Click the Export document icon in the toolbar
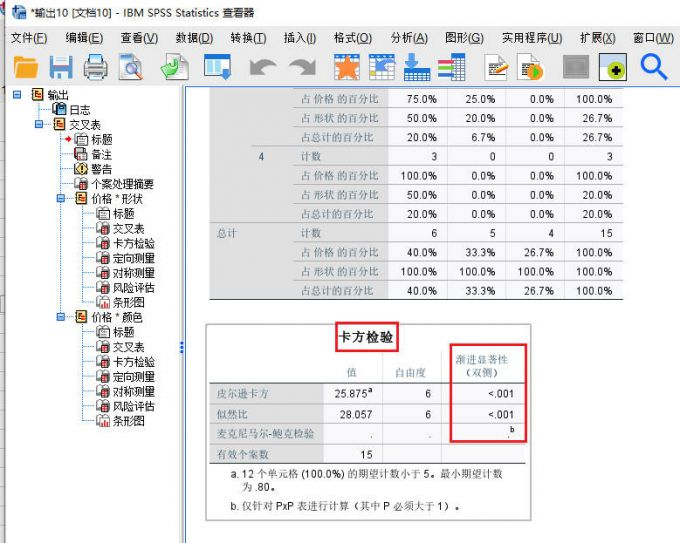This screenshot has width=680, height=543. pyautogui.click(x=175, y=68)
